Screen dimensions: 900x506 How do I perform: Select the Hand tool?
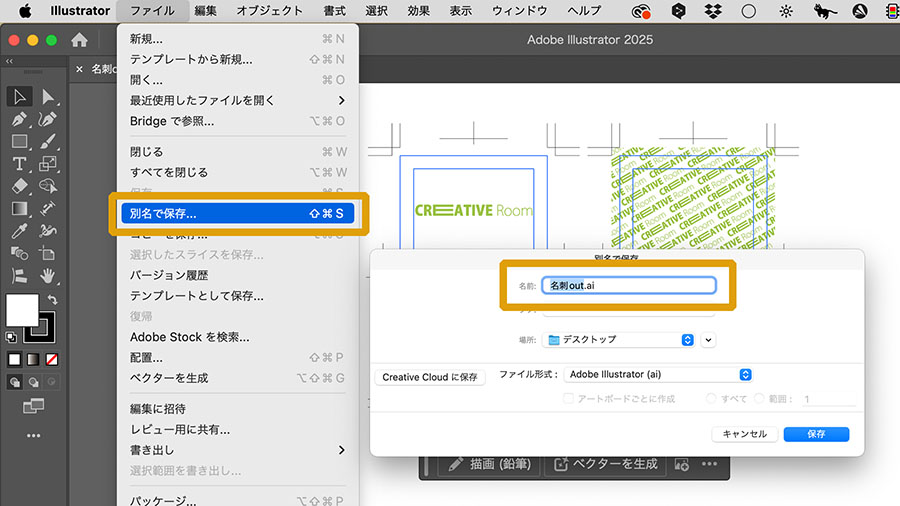pos(48,276)
